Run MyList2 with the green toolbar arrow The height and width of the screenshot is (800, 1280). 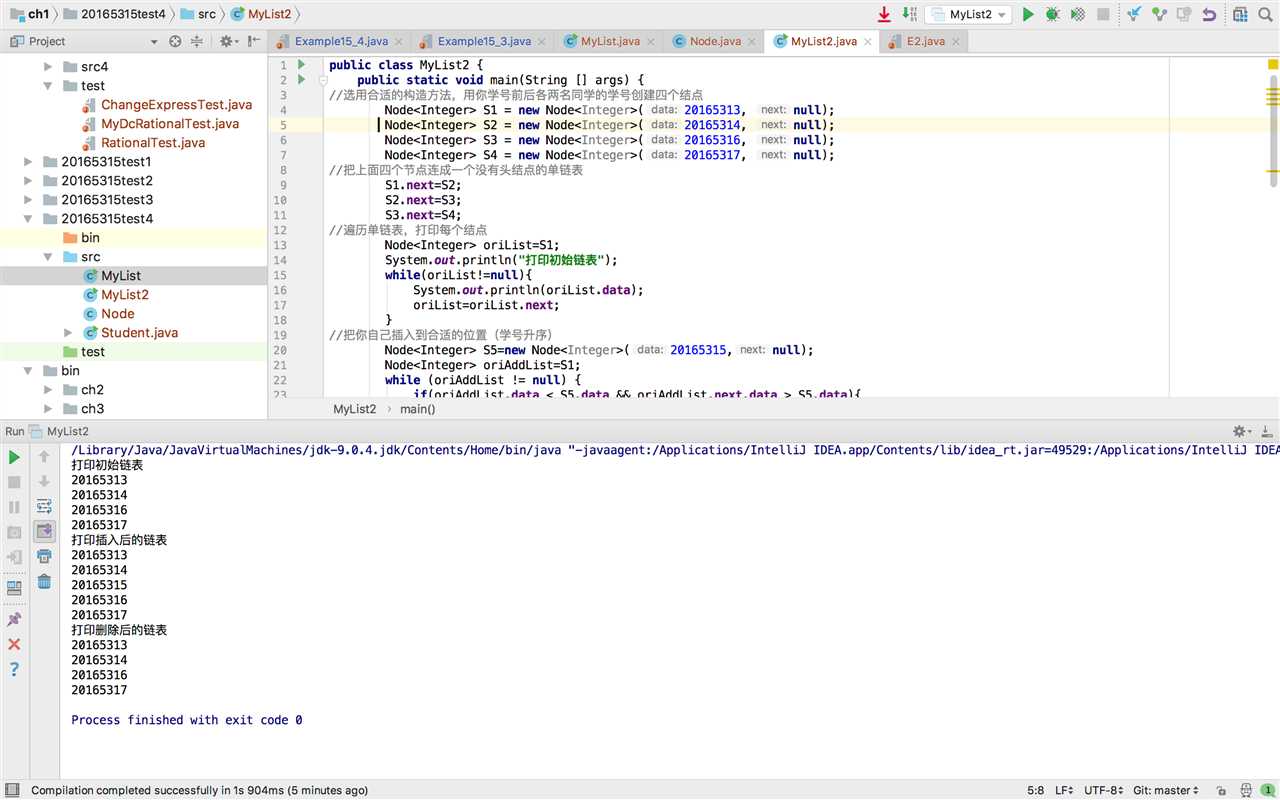point(1028,14)
